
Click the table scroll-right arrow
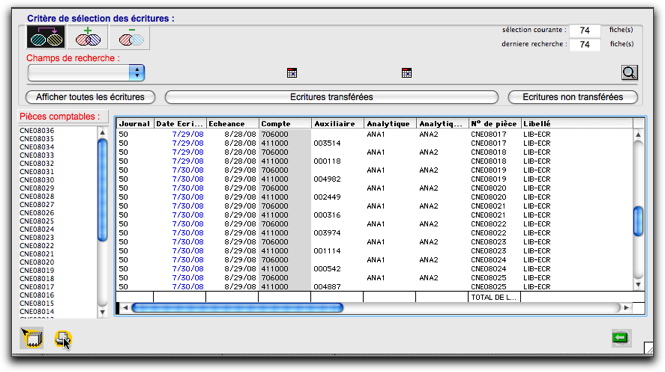(x=627, y=308)
